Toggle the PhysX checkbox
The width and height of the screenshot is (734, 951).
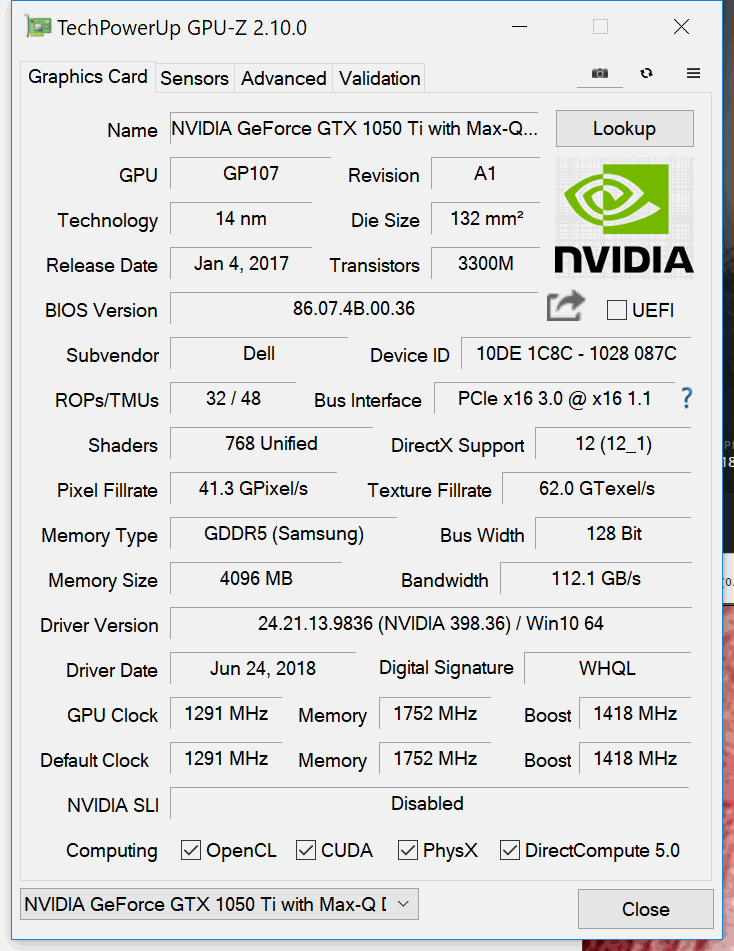click(408, 850)
